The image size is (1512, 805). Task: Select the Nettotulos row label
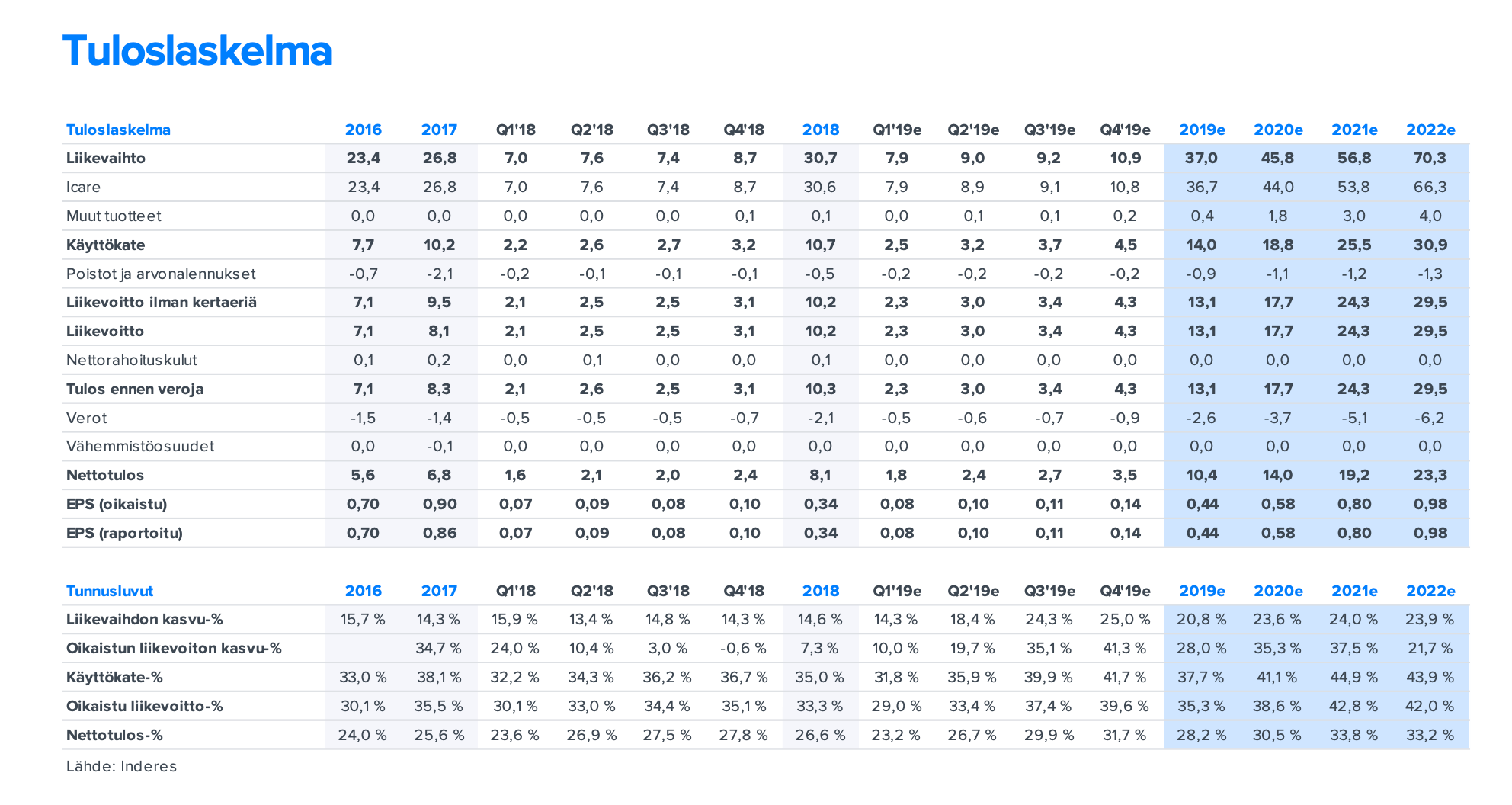[105, 475]
